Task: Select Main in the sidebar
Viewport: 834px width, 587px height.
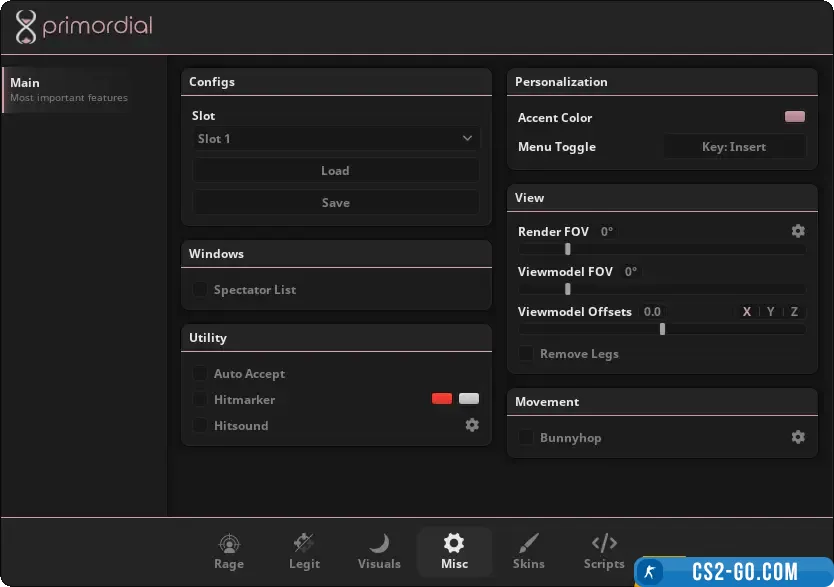Action: [x=68, y=90]
